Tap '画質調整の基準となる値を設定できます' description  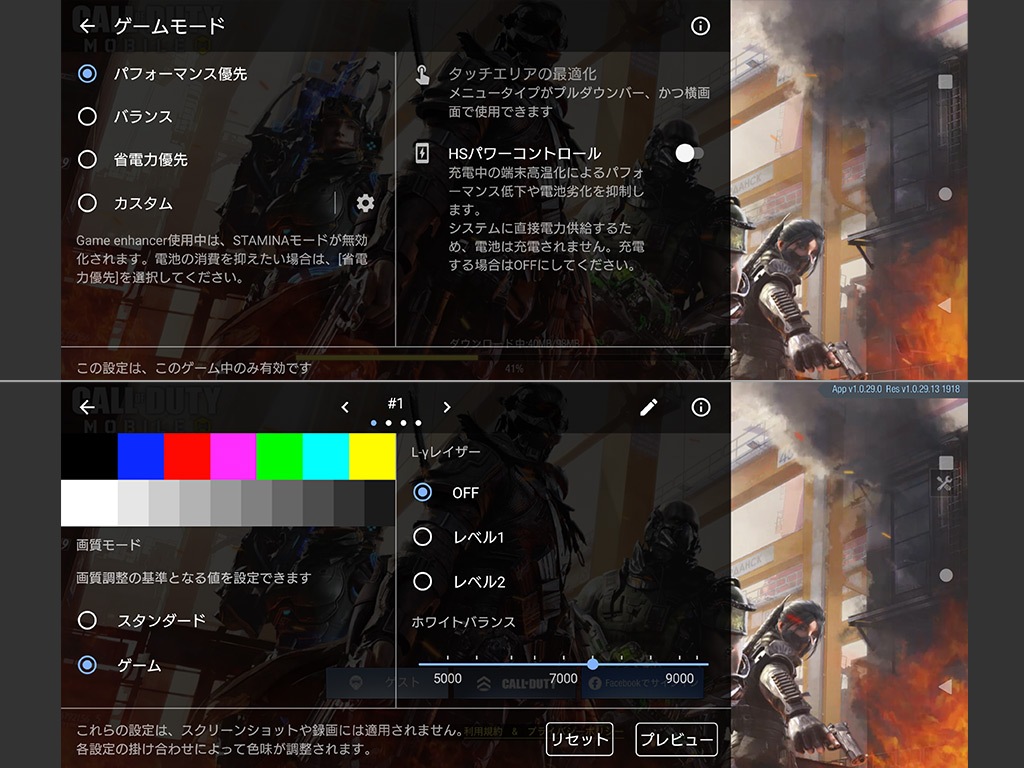[x=193, y=578]
